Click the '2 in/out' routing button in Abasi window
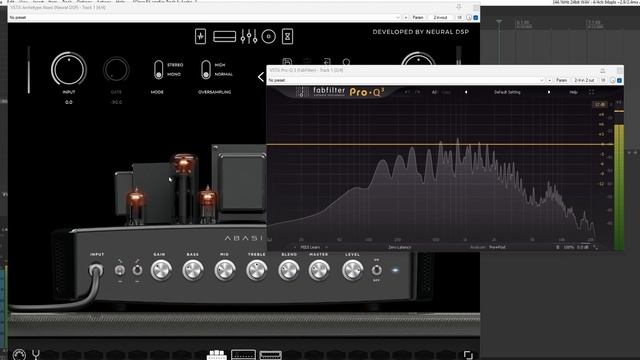The image size is (640, 360). 440,18
